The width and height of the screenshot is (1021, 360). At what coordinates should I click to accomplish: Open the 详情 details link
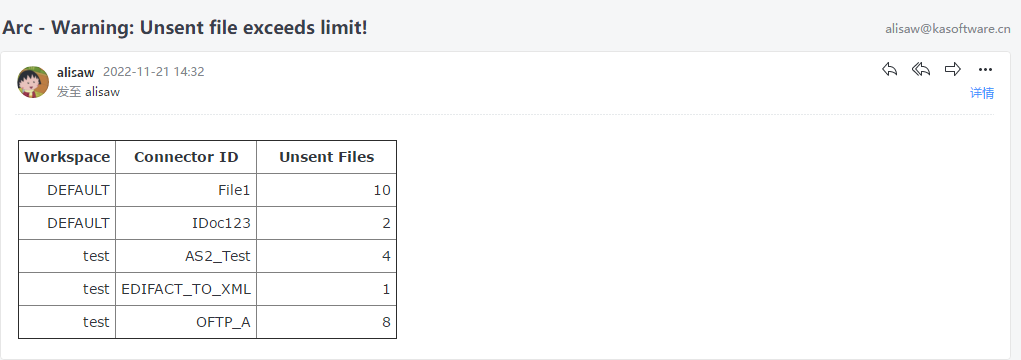pyautogui.click(x=982, y=93)
